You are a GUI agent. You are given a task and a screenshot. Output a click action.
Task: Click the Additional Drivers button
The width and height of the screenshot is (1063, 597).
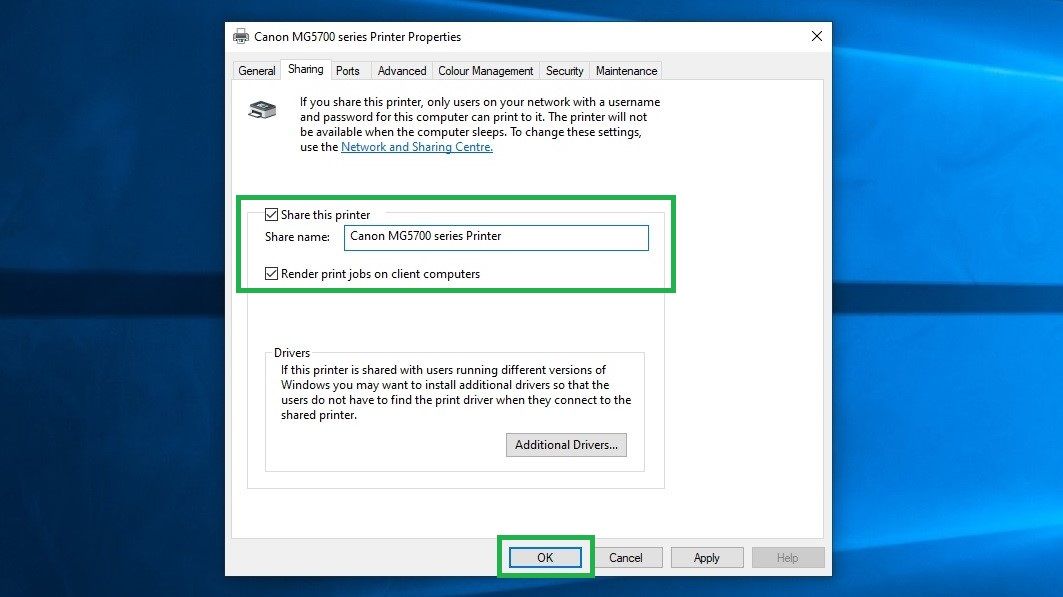click(566, 444)
